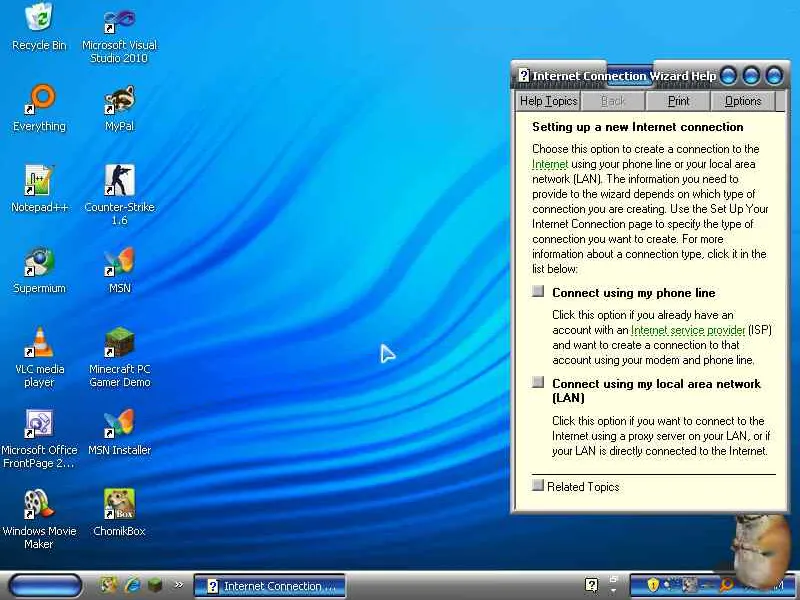800x600 pixels.
Task: Select the Supermium browser shortcut
Action: (39, 270)
